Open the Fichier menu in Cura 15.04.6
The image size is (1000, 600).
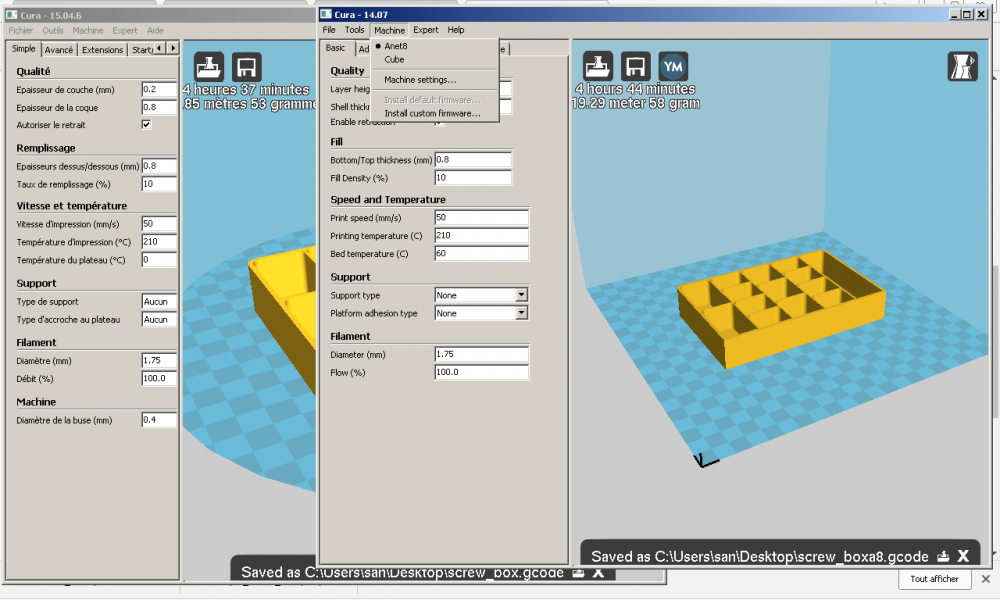click(x=20, y=31)
